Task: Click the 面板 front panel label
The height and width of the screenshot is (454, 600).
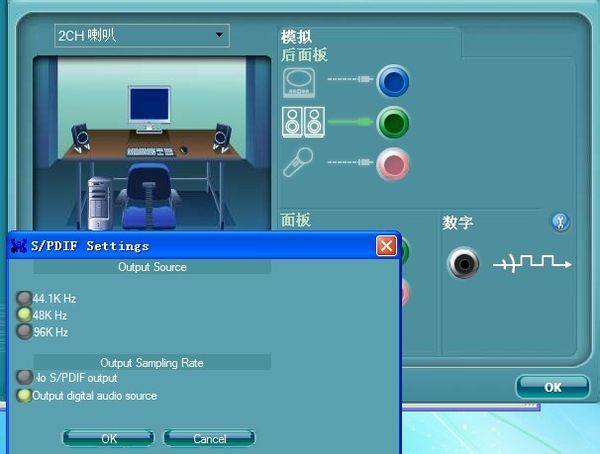Action: click(296, 220)
